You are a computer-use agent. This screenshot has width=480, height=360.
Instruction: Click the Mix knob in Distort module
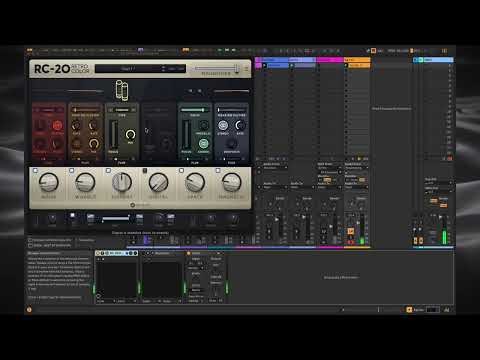130,135
